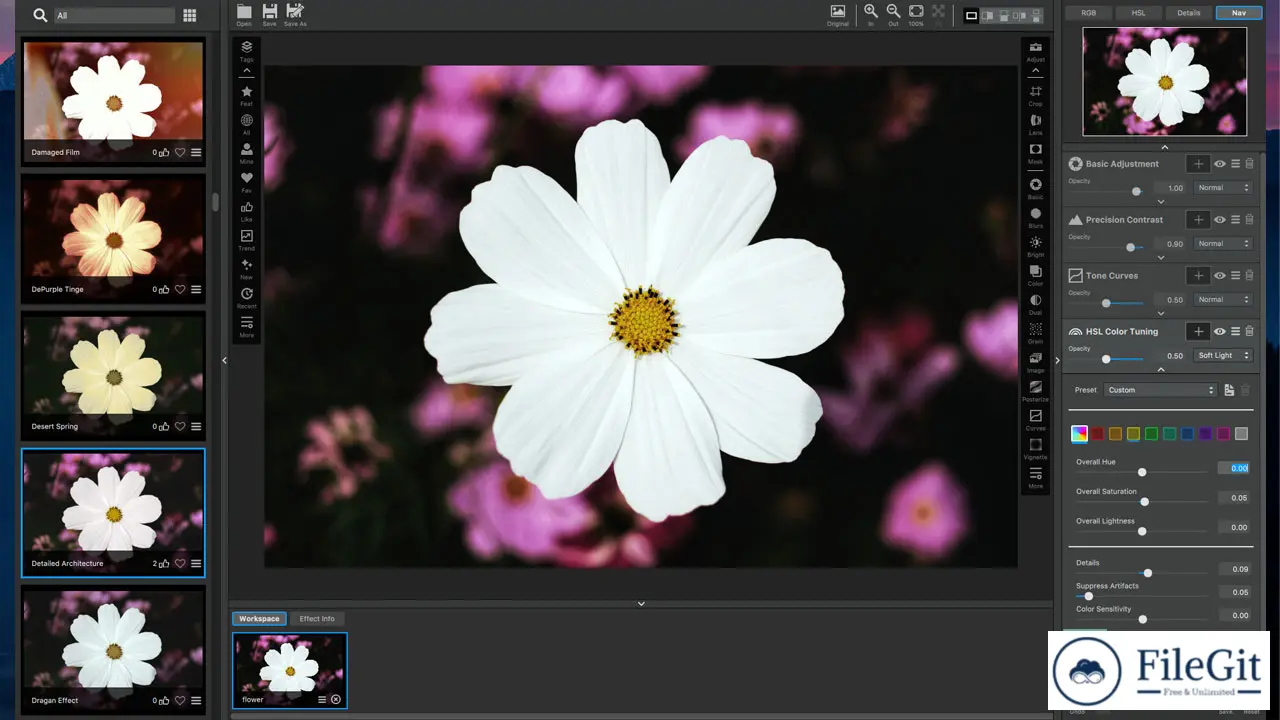The width and height of the screenshot is (1280, 720).
Task: Expand Precision Contrast settings chevron
Action: coord(1161,258)
